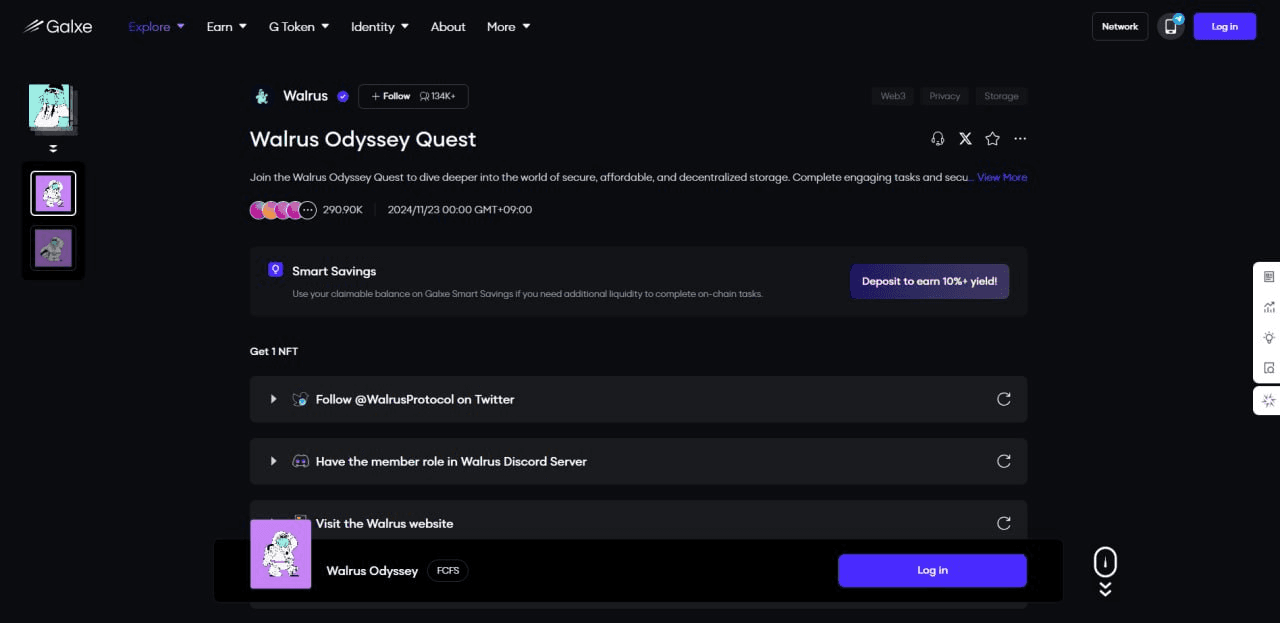The image size is (1280, 623).
Task: Click the double-chevron under the top-left thumbnail
Action: click(x=53, y=148)
